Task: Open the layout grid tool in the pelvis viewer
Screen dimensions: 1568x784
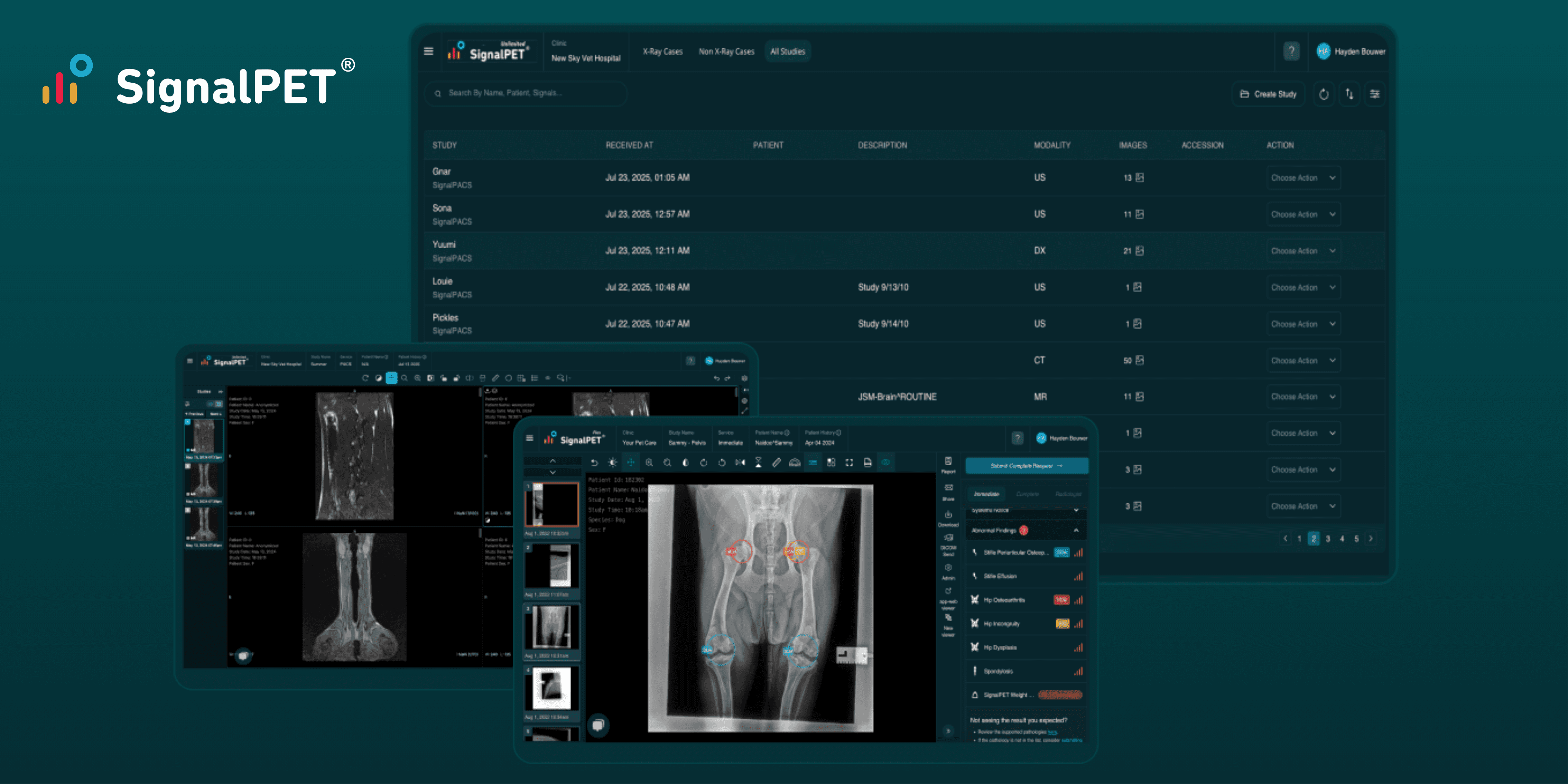Action: (831, 463)
